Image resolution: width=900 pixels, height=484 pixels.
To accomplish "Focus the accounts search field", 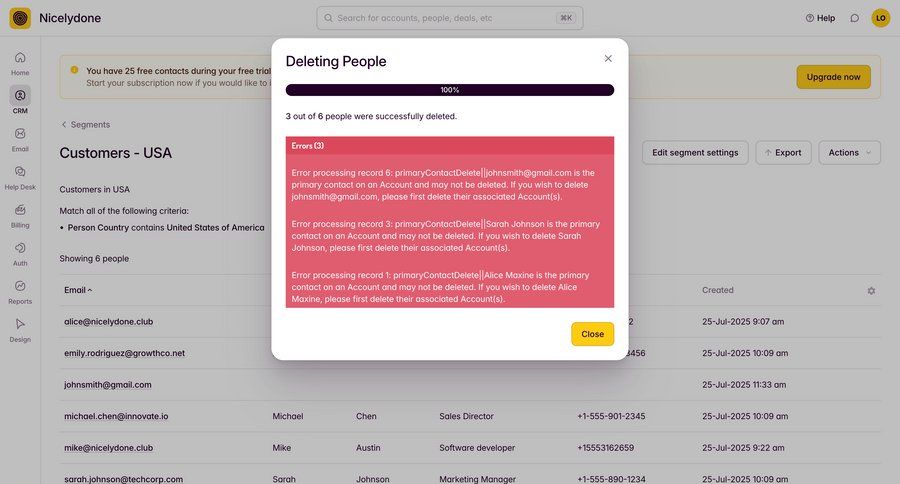I will point(450,18).
